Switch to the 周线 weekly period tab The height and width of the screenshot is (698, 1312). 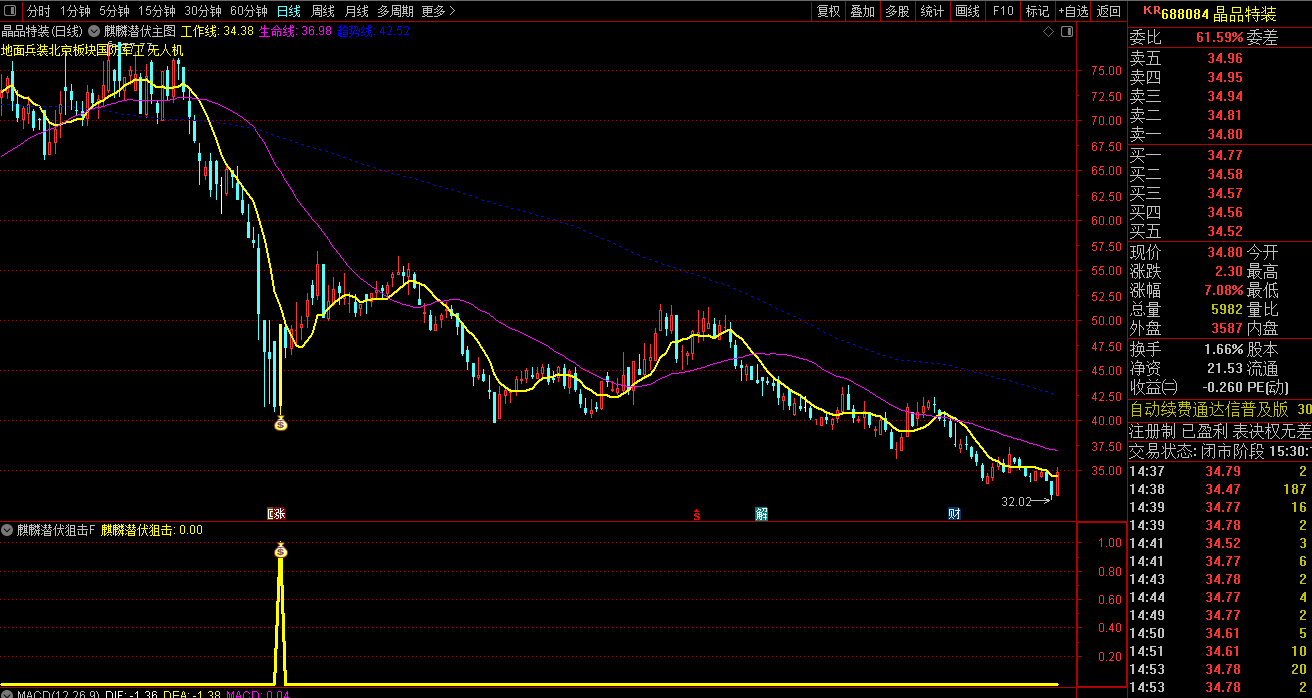point(322,11)
